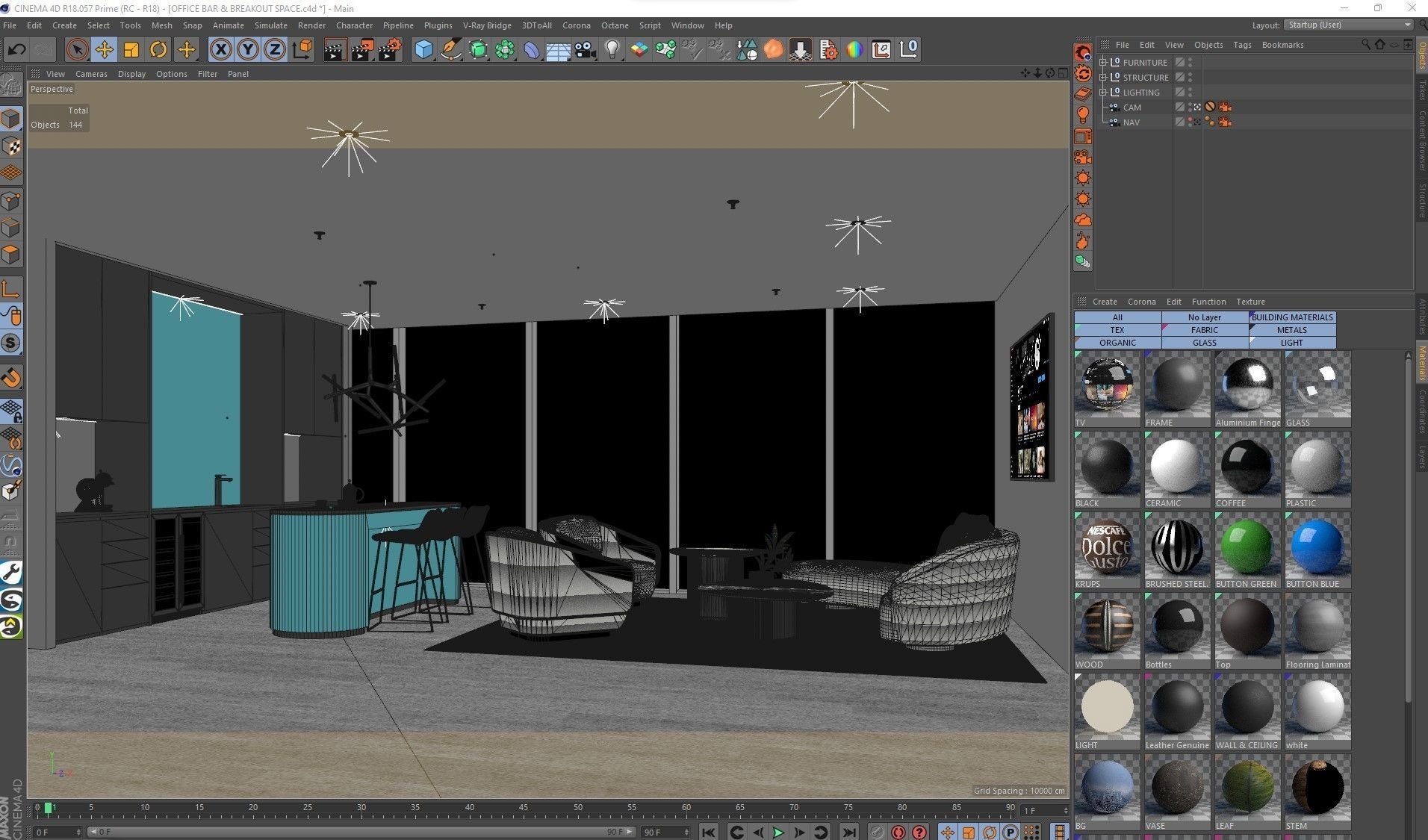Filter materials by ORGANIC layer
The width and height of the screenshot is (1428, 840).
click(1117, 343)
